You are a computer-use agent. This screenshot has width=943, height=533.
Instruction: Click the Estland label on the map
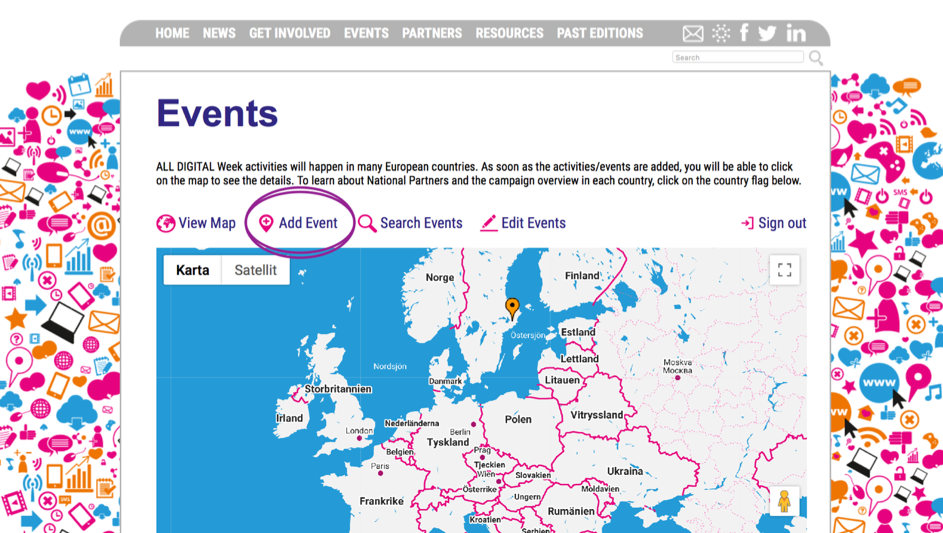(x=578, y=332)
